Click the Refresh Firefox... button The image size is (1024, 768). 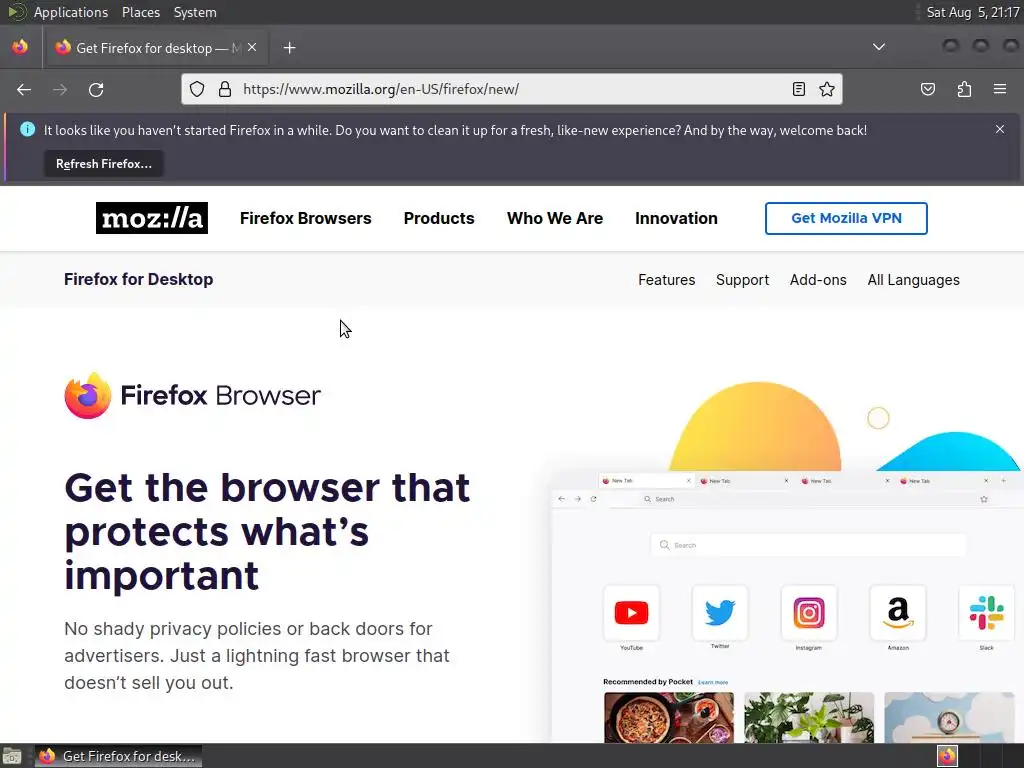[104, 164]
